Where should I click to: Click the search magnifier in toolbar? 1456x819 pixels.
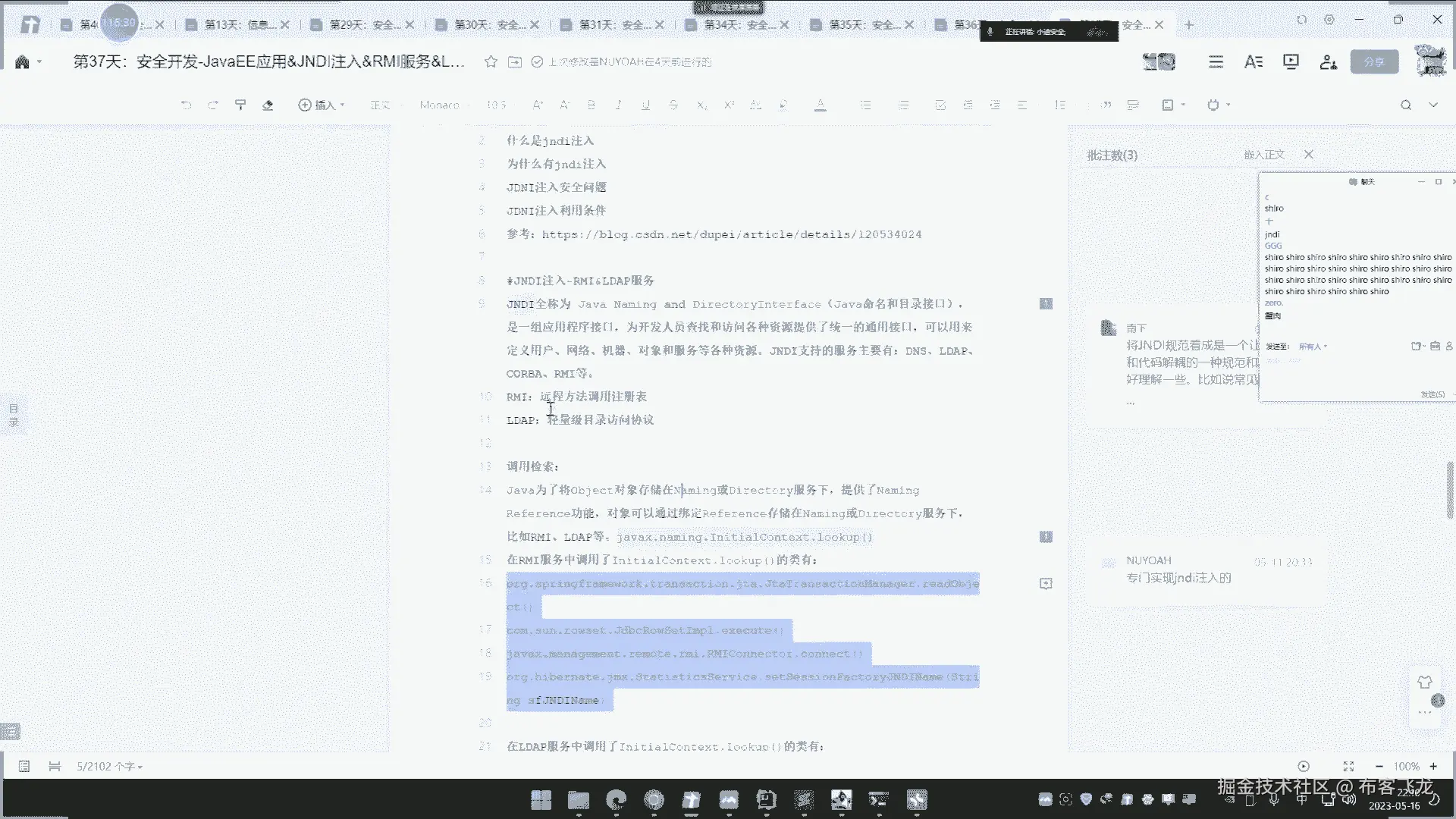tap(1405, 105)
